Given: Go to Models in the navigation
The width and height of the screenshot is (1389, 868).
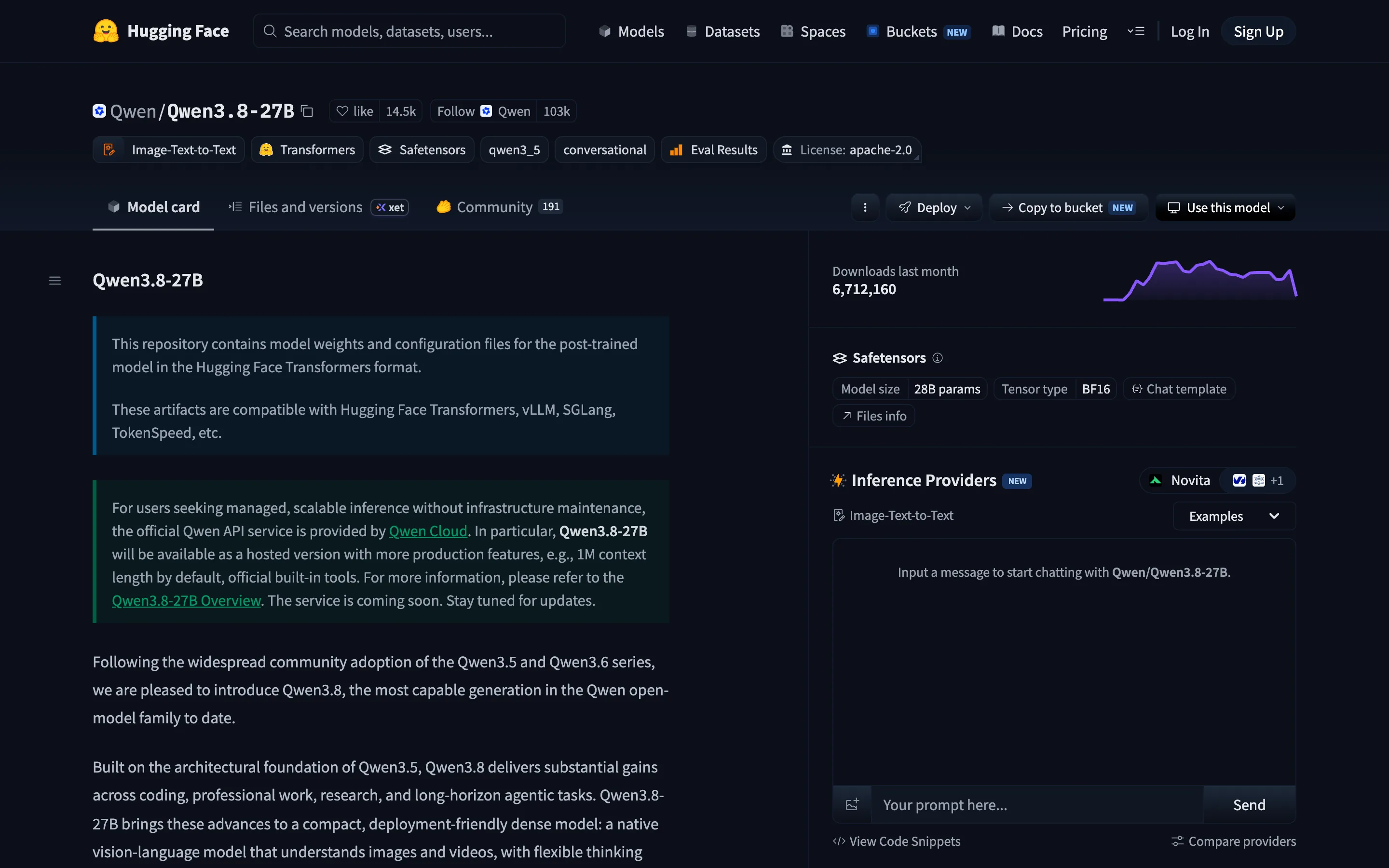Looking at the screenshot, I should point(631,31).
